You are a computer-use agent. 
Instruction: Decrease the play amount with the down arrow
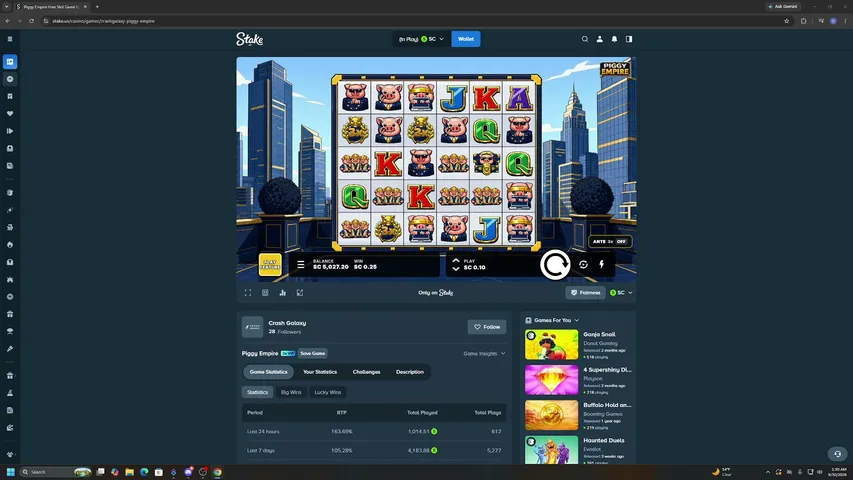[456, 268]
